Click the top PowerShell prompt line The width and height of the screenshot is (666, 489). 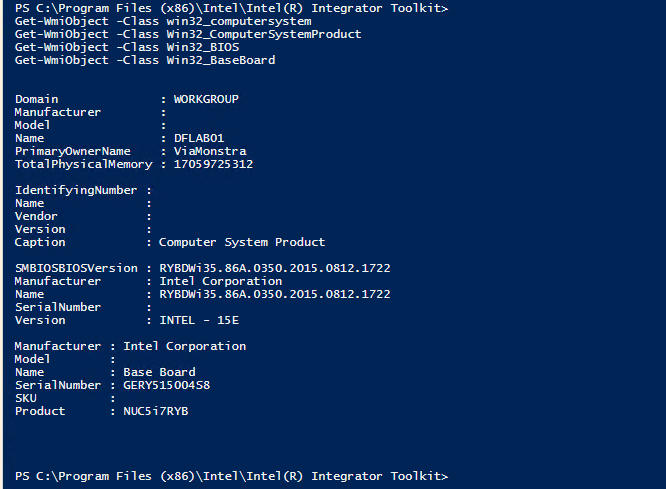(x=231, y=8)
